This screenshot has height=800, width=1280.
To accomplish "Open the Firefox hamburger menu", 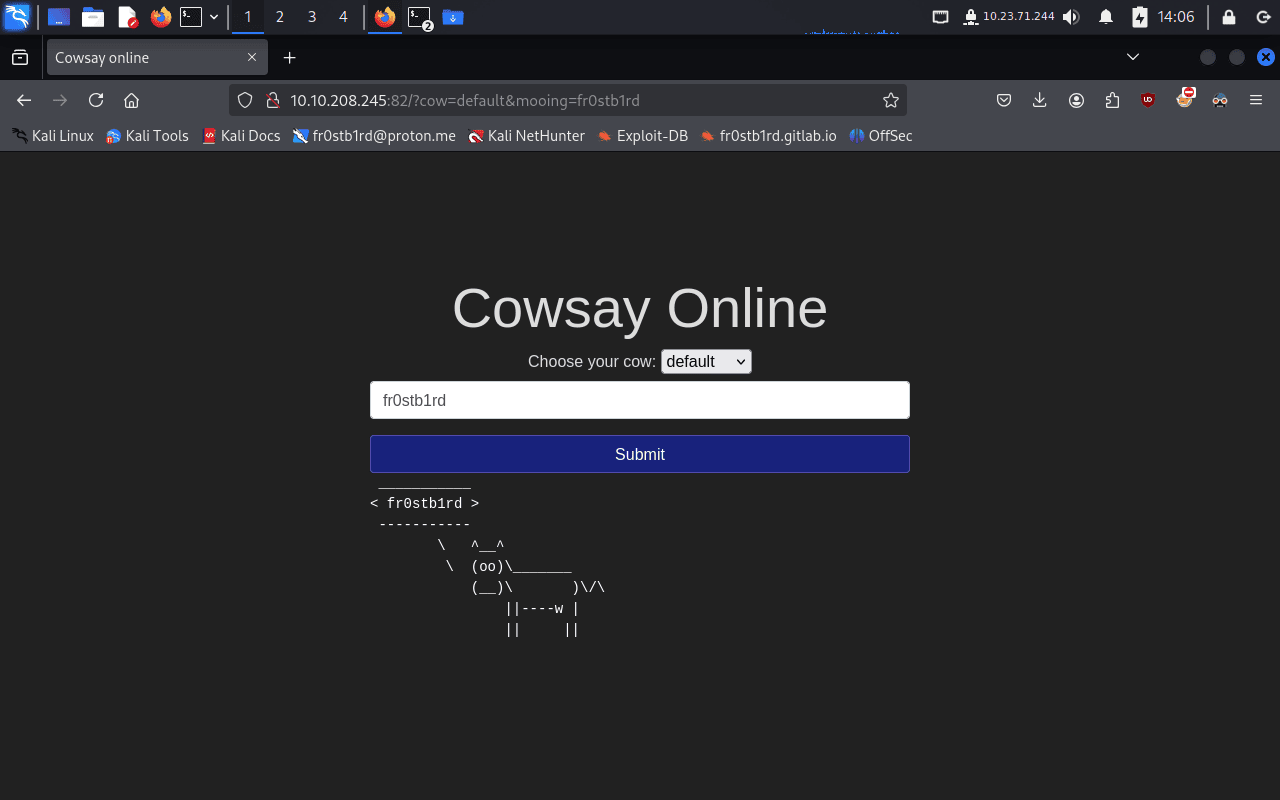I will [x=1256, y=100].
